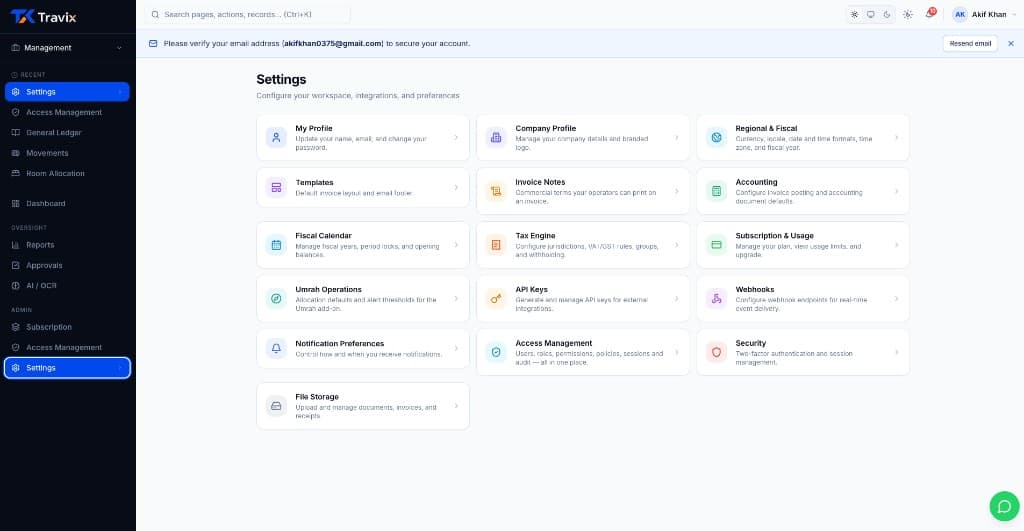Open the My Profile person icon
The height and width of the screenshot is (531, 1024).
(276, 138)
